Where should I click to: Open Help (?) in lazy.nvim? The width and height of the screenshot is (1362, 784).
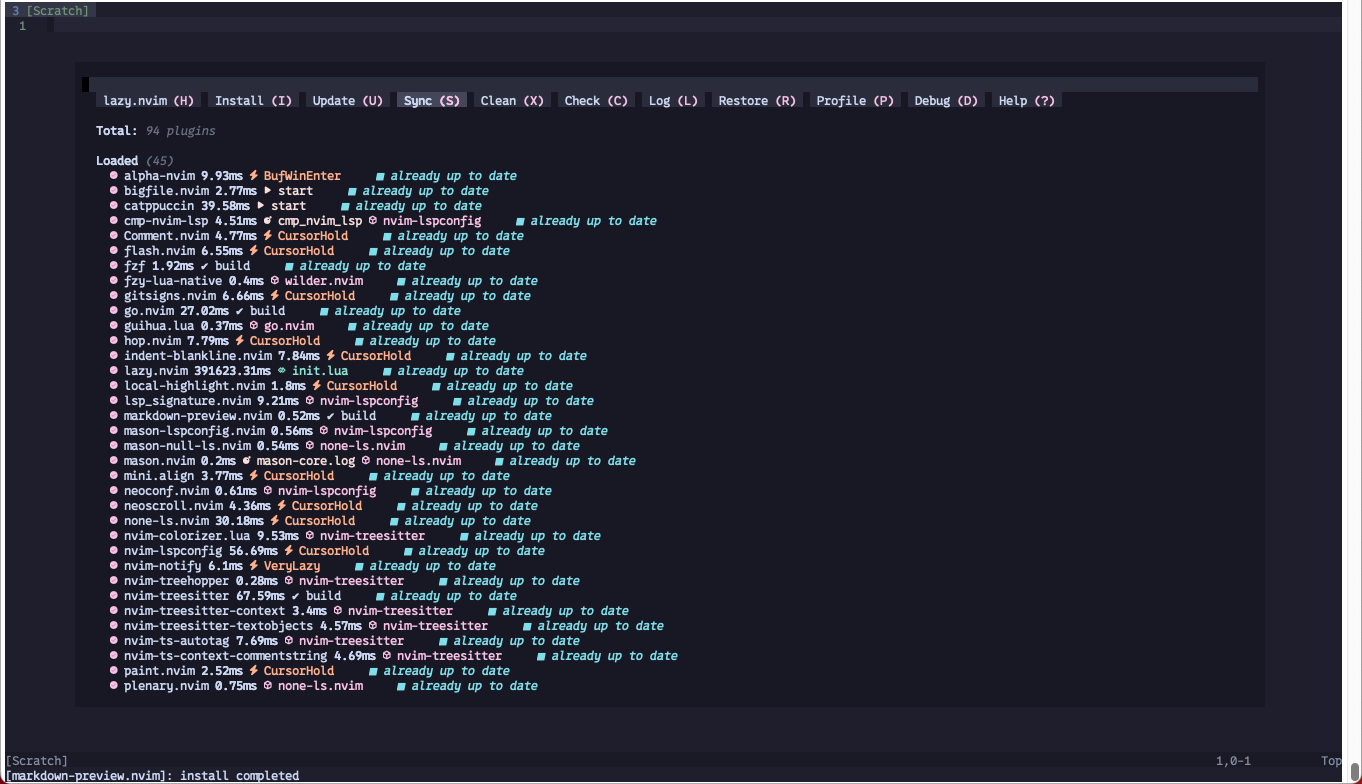pos(1027,100)
